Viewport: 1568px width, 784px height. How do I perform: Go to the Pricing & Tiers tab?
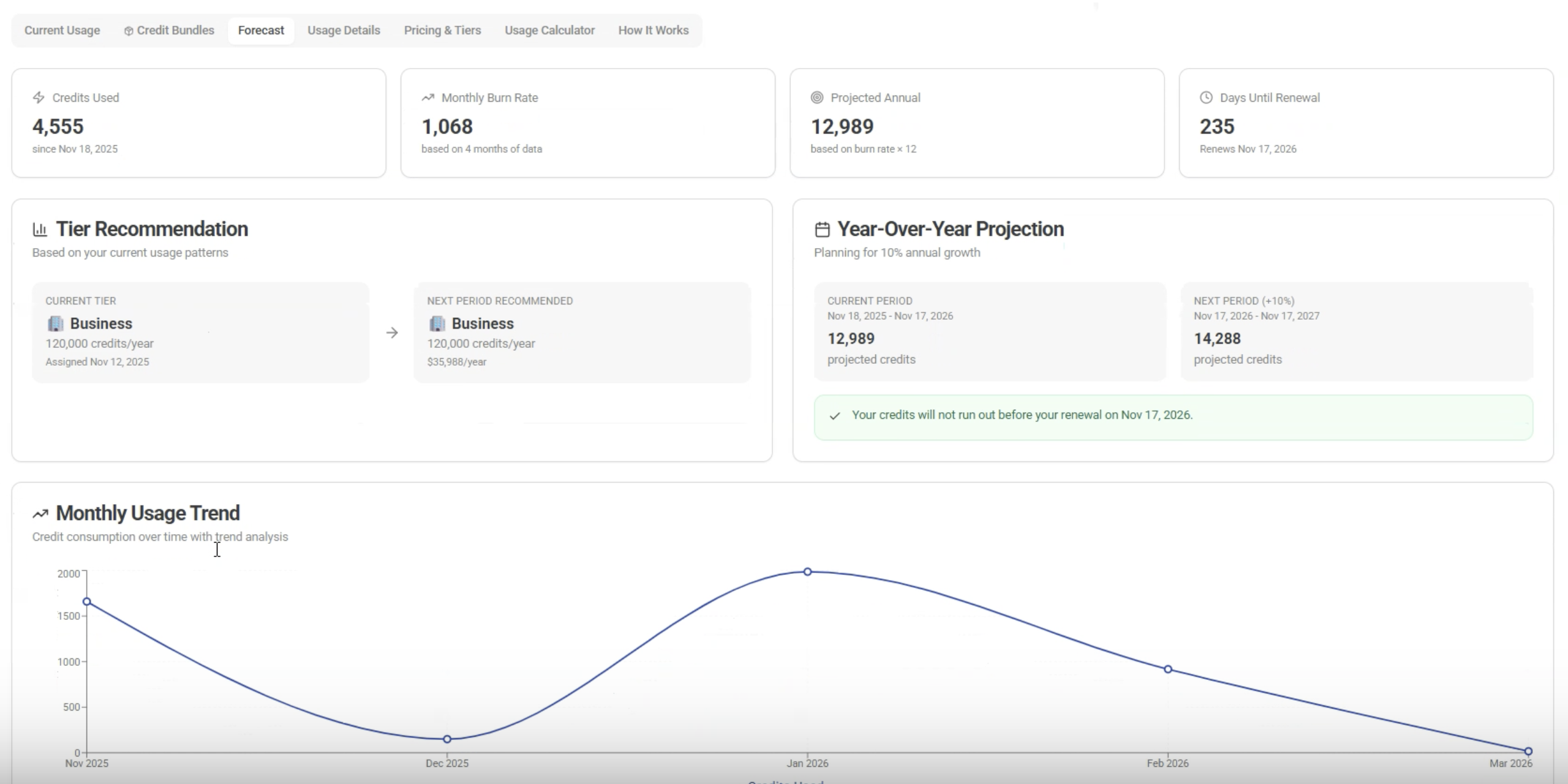click(442, 30)
